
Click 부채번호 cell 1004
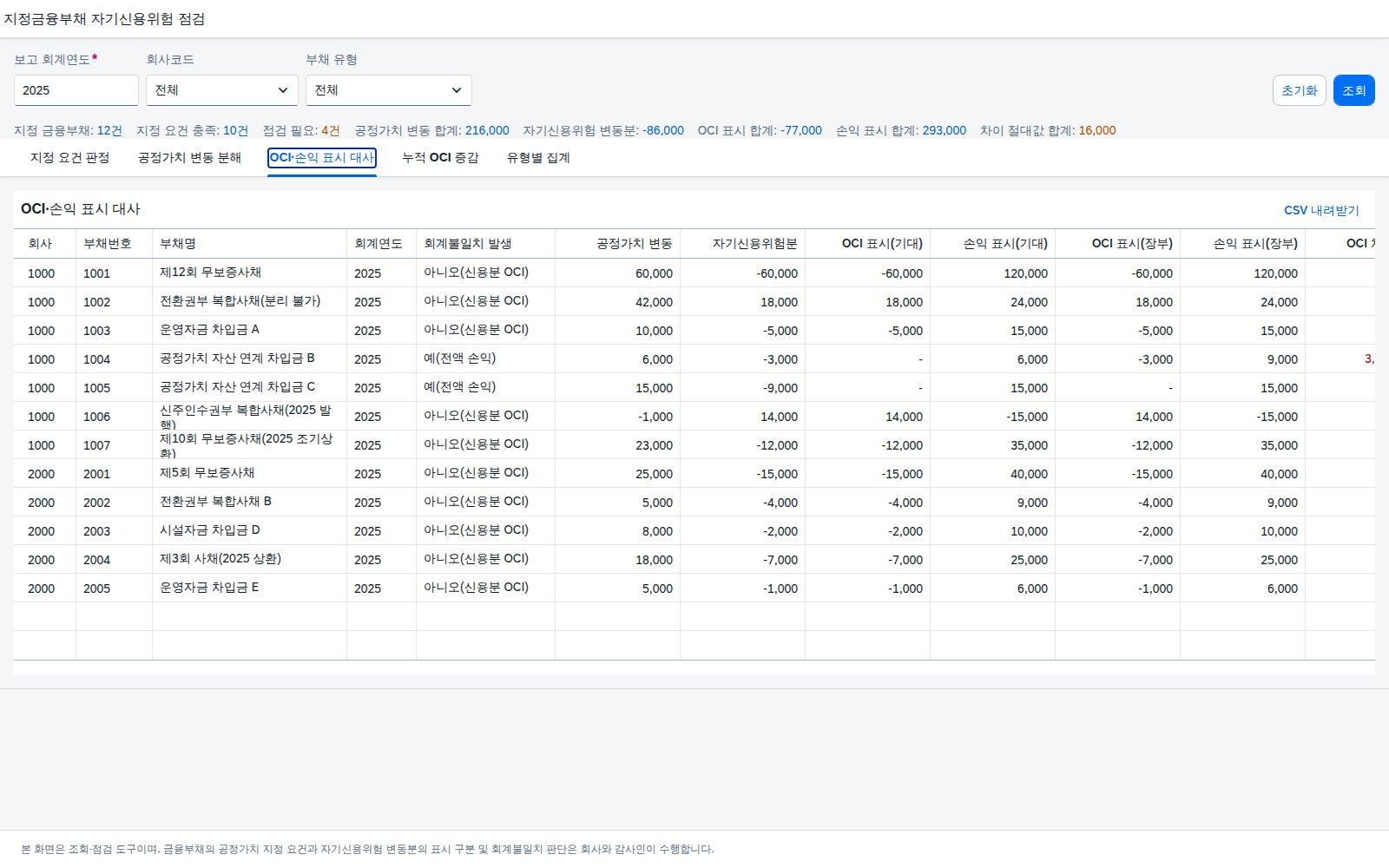click(x=115, y=359)
